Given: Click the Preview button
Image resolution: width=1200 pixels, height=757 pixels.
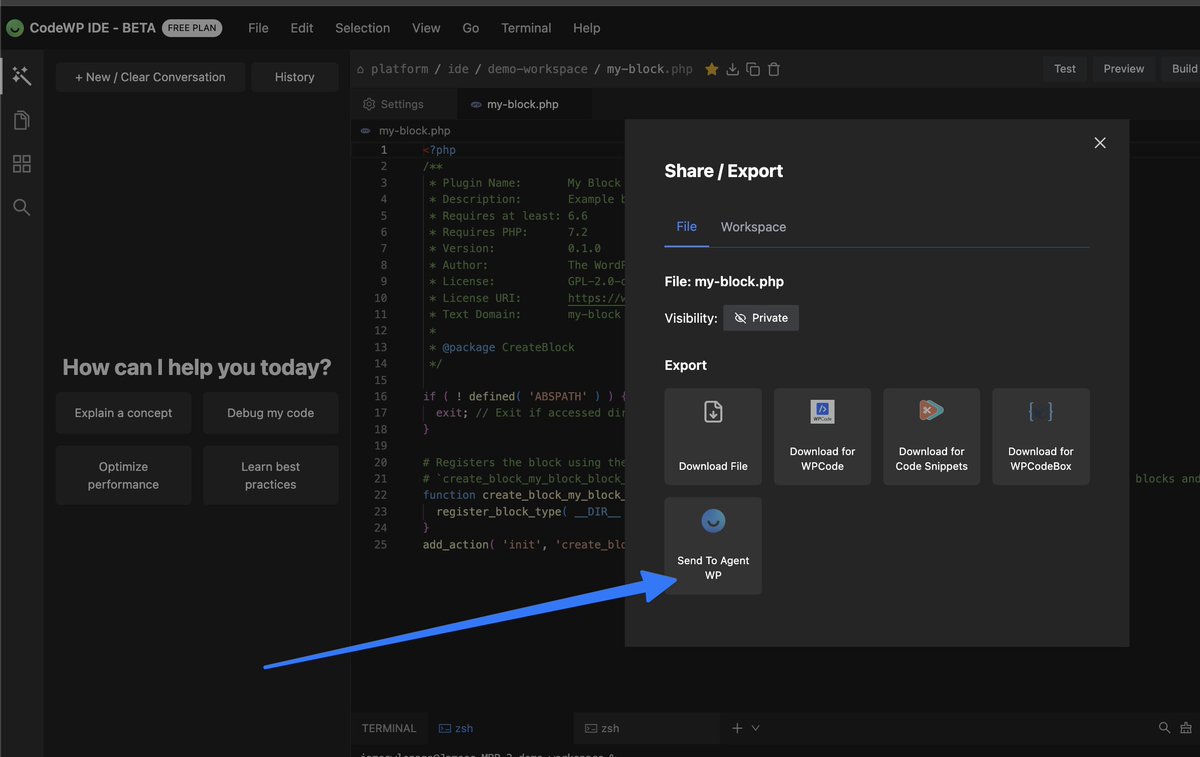Looking at the screenshot, I should pyautogui.click(x=1123, y=69).
